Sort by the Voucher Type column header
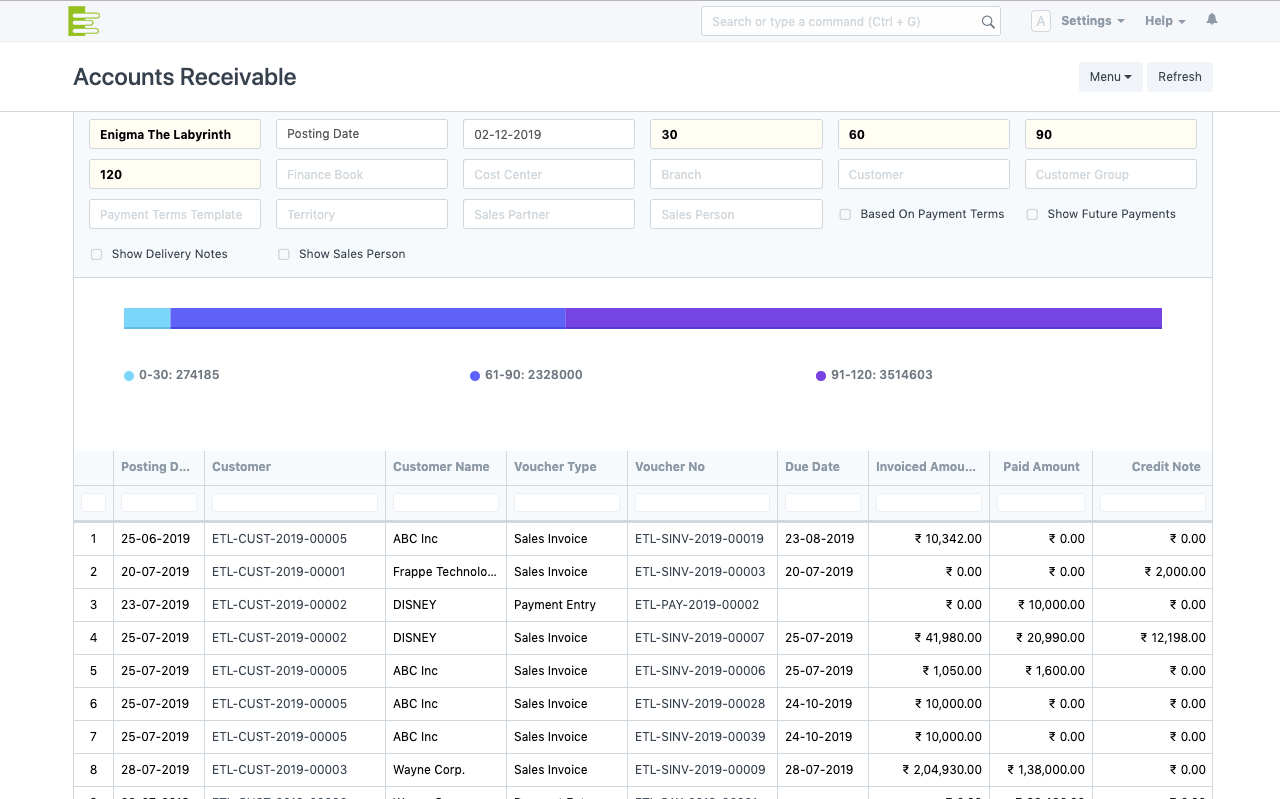Viewport: 1280px width, 799px height. (555, 467)
